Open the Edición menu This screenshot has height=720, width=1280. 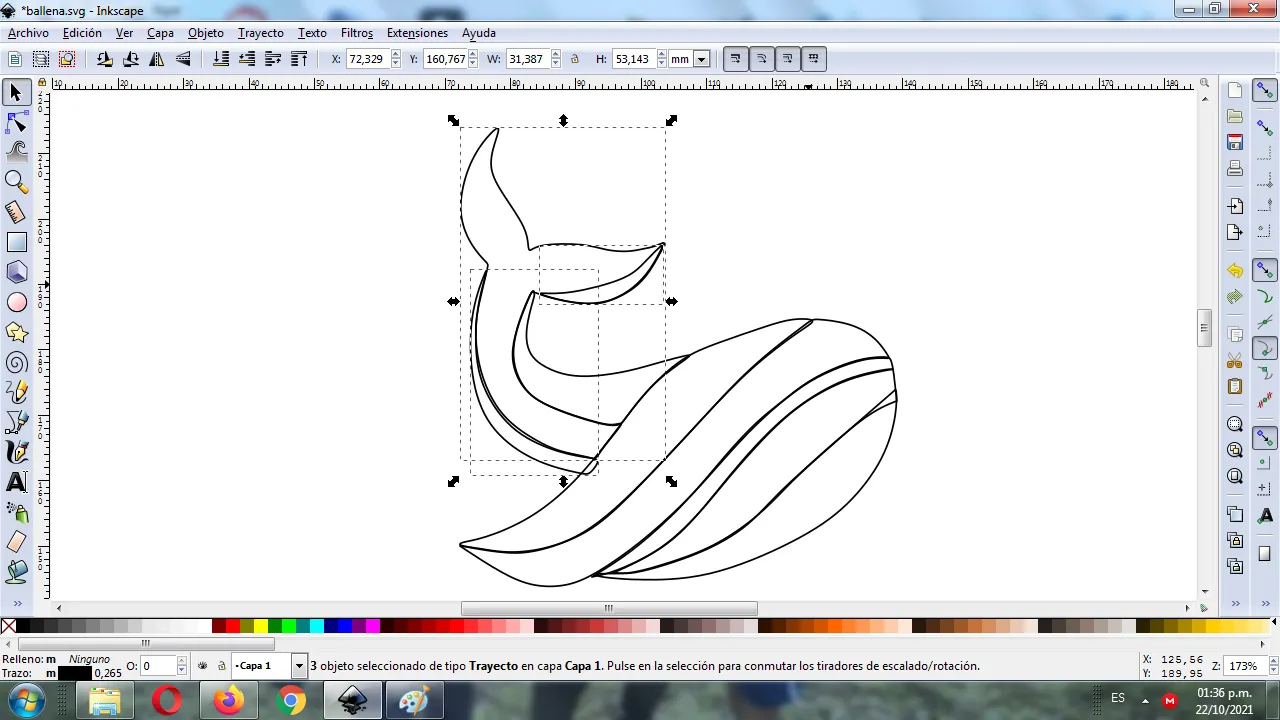(x=82, y=33)
